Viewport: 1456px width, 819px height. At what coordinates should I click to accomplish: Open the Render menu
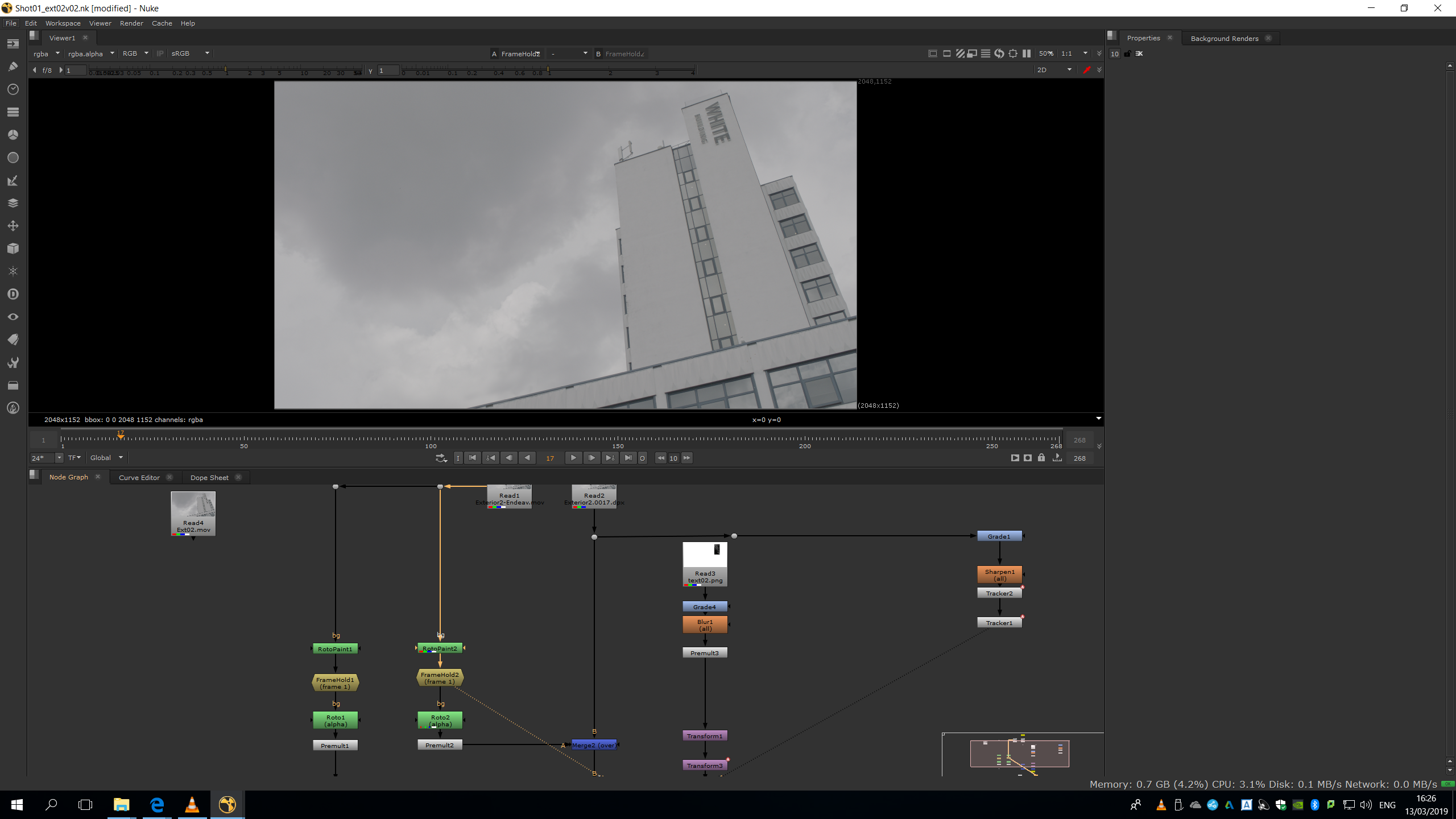pos(131,23)
